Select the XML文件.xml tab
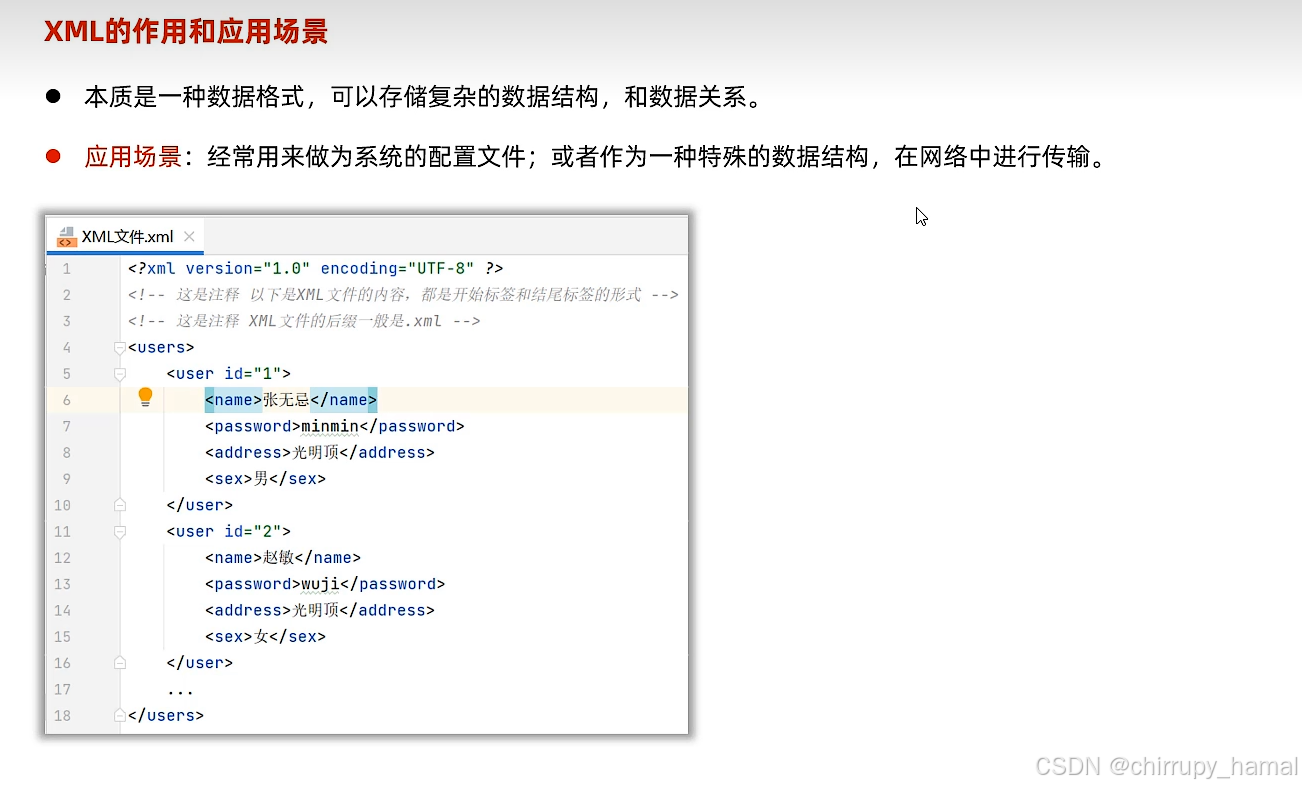This screenshot has width=1302, height=788. click(x=127, y=237)
